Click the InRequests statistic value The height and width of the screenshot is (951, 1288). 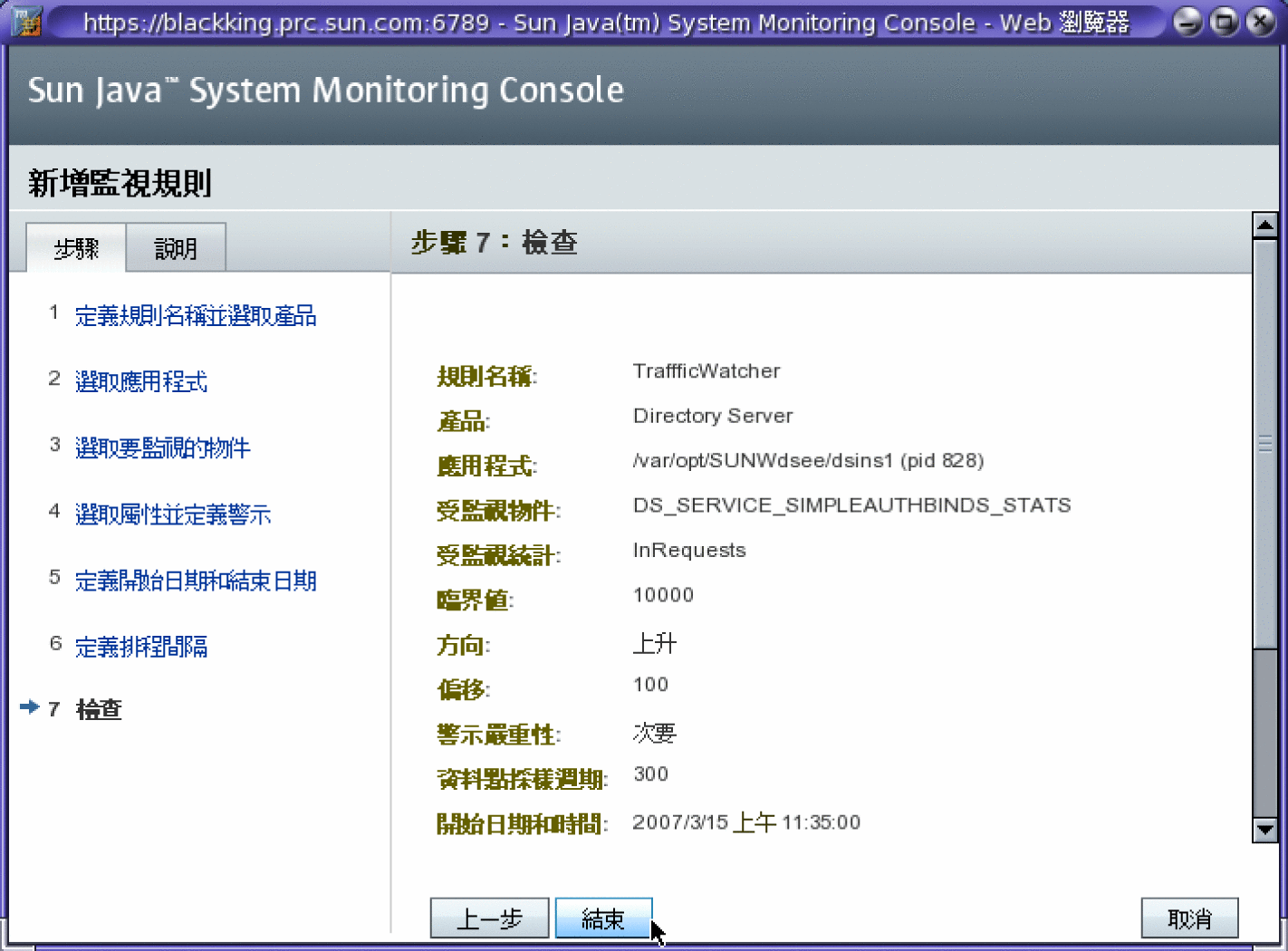pos(689,551)
